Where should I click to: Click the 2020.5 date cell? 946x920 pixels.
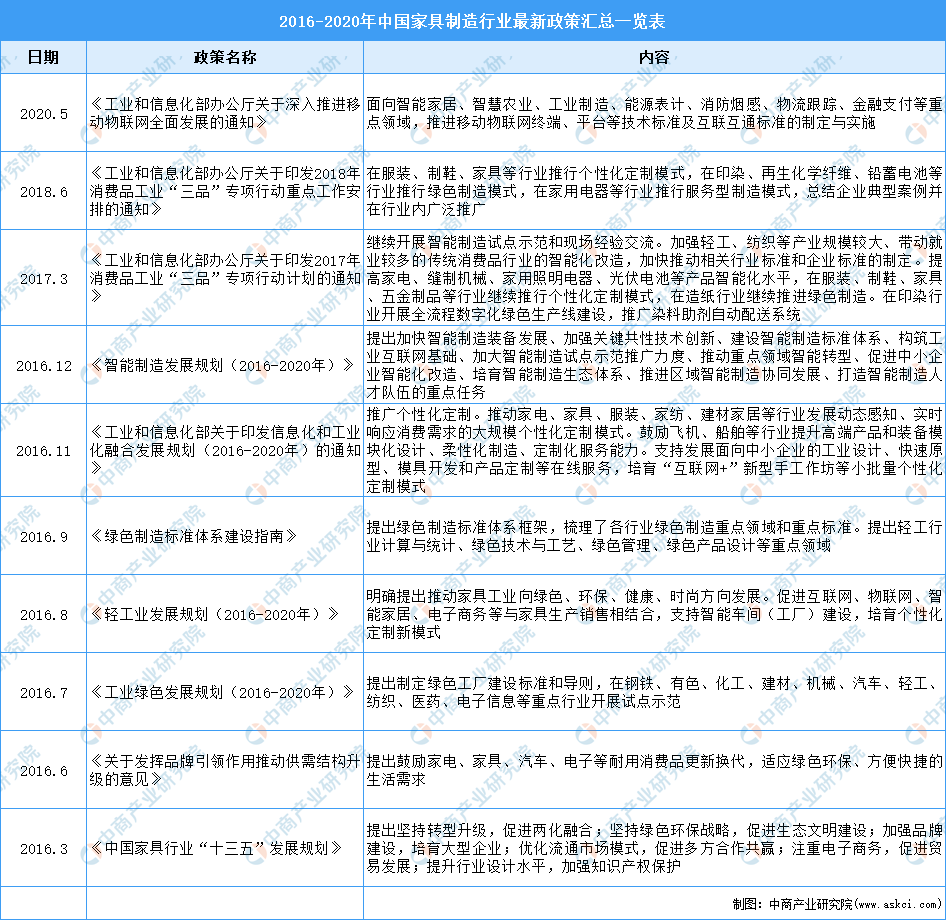(x=43, y=113)
